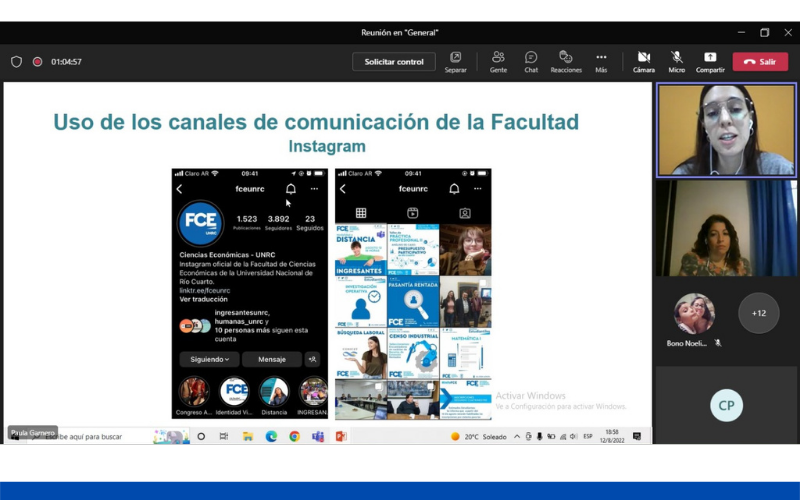The width and height of the screenshot is (800, 500).
Task: Open the linktr.ee/fceunrc link
Action: coord(205,290)
